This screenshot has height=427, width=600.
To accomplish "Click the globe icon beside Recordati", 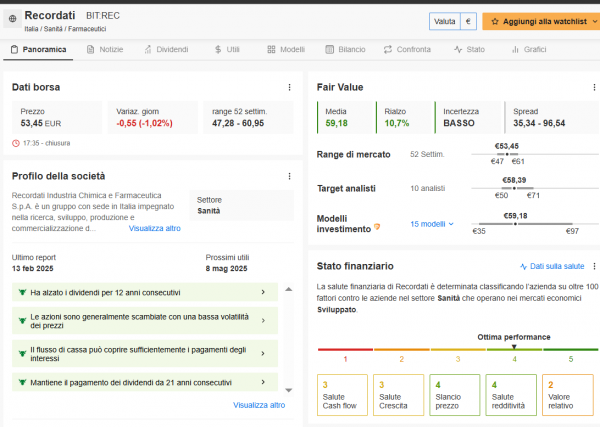I will [13, 18].
